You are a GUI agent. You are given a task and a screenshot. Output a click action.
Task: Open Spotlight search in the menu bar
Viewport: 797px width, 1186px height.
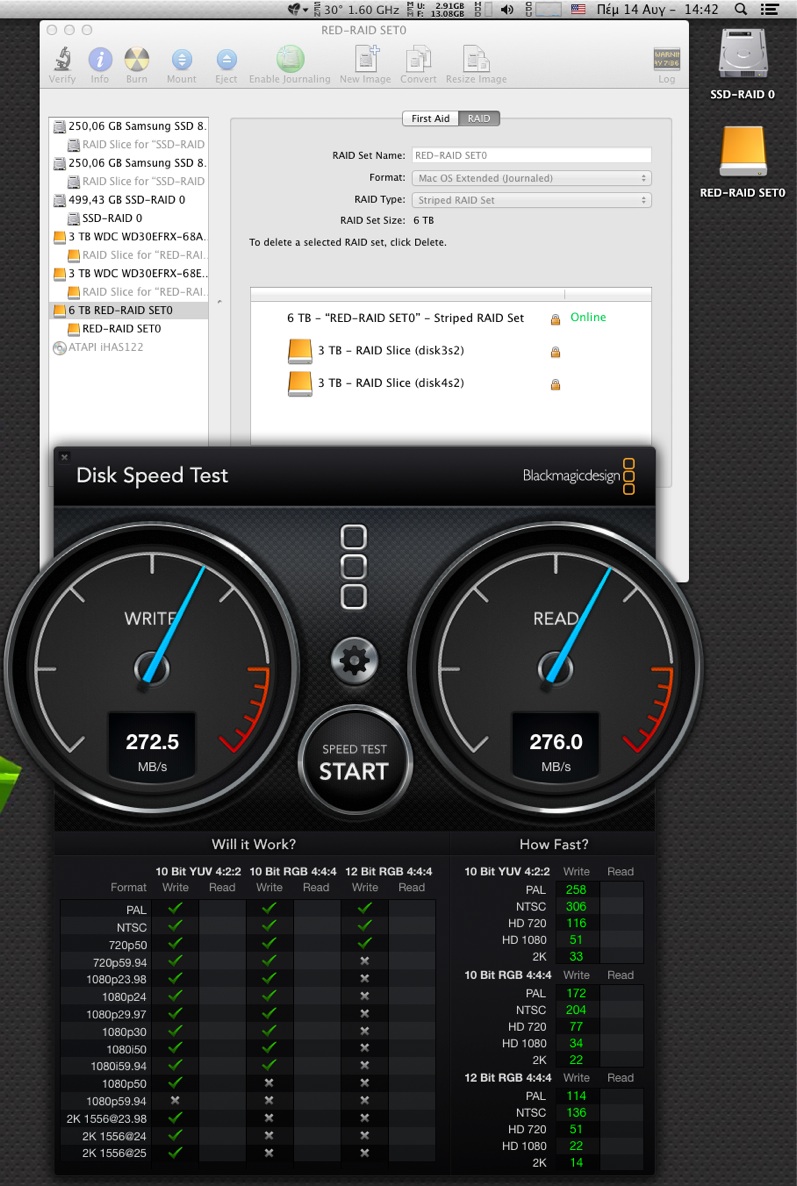tap(741, 9)
